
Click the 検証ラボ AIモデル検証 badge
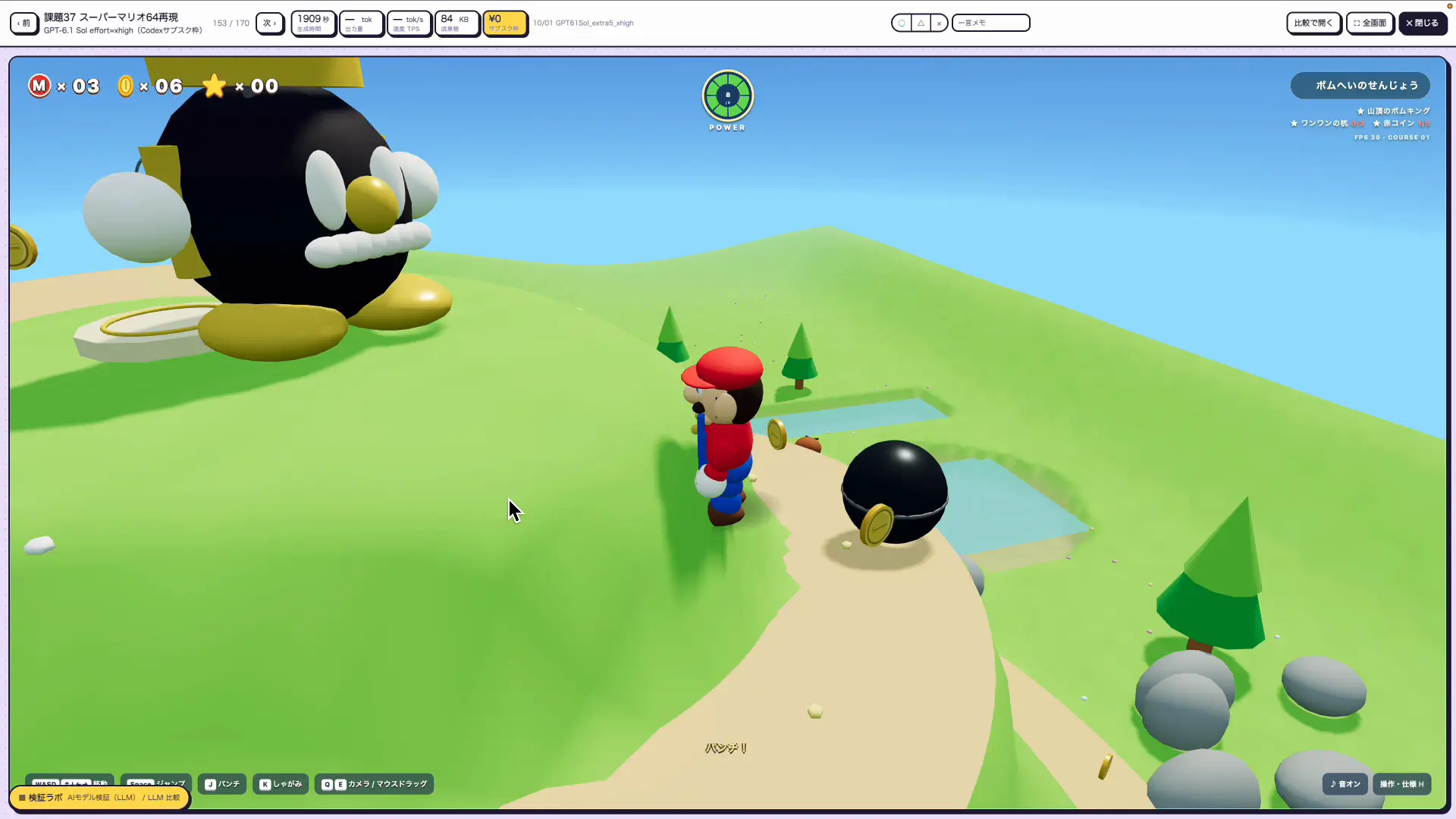99,798
